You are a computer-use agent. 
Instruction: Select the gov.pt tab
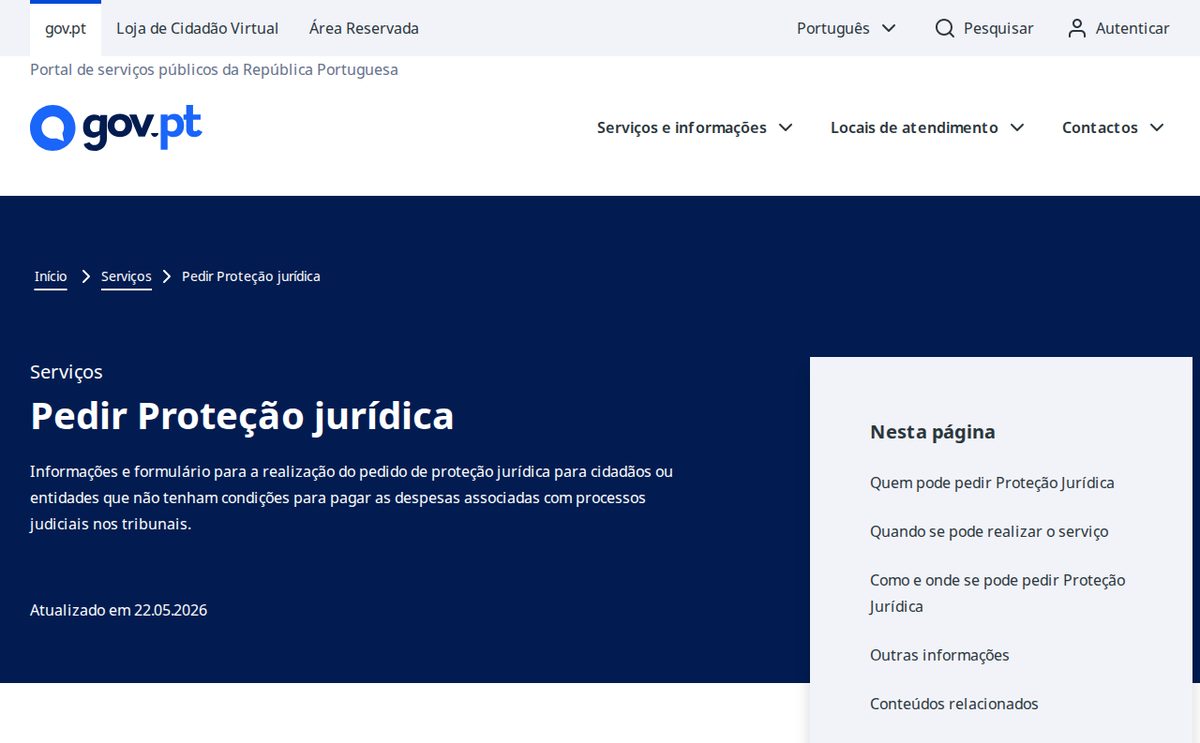click(x=66, y=28)
